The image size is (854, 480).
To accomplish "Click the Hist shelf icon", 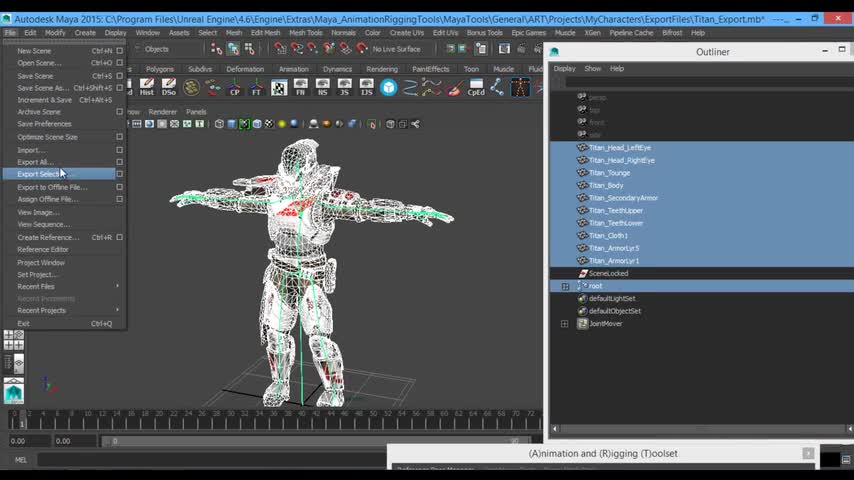I will point(147,88).
